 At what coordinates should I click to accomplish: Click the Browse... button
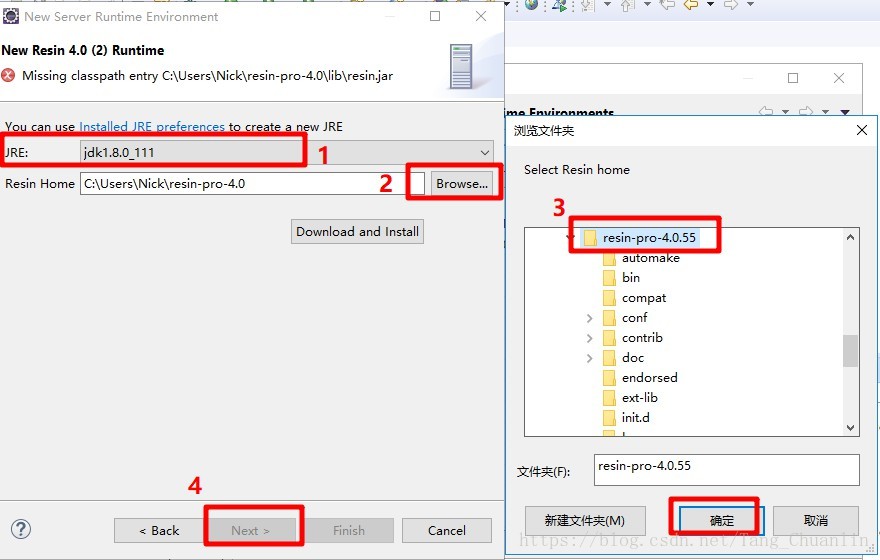[x=462, y=183]
